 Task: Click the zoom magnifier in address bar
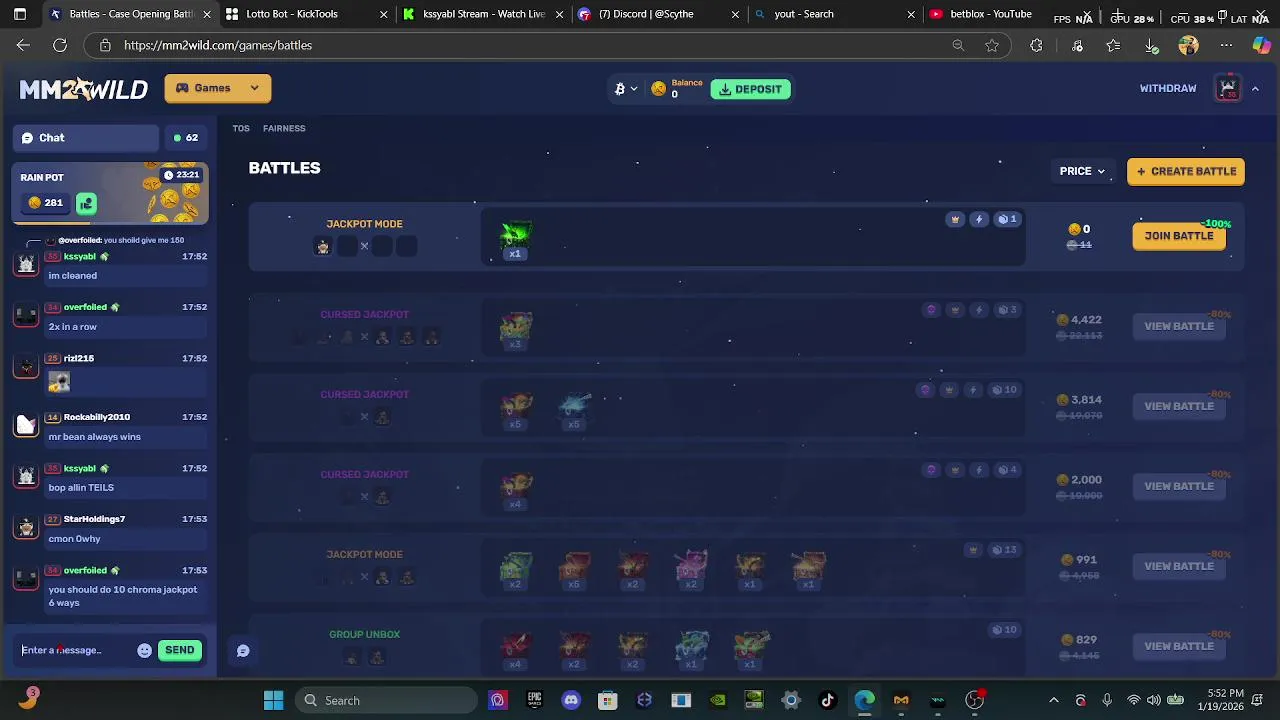tap(958, 45)
